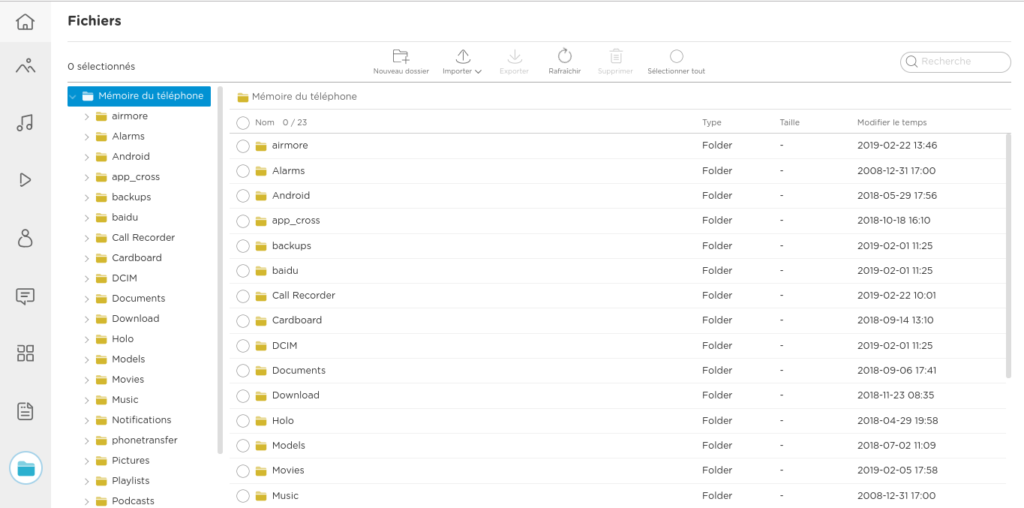Screen dimensions: 1024x508
Task: Click the Android folder icon in file list
Action: [x=261, y=196]
